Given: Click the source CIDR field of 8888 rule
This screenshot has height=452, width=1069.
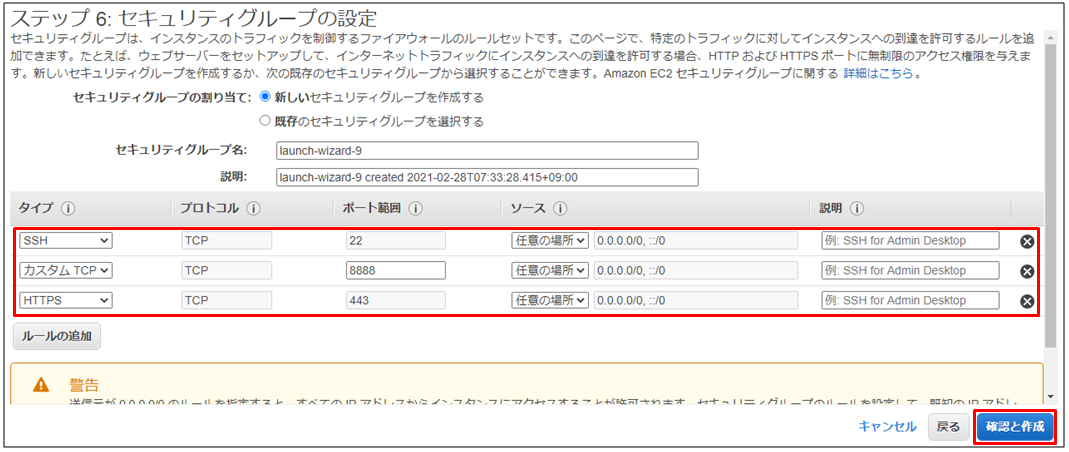Looking at the screenshot, I should click(696, 271).
